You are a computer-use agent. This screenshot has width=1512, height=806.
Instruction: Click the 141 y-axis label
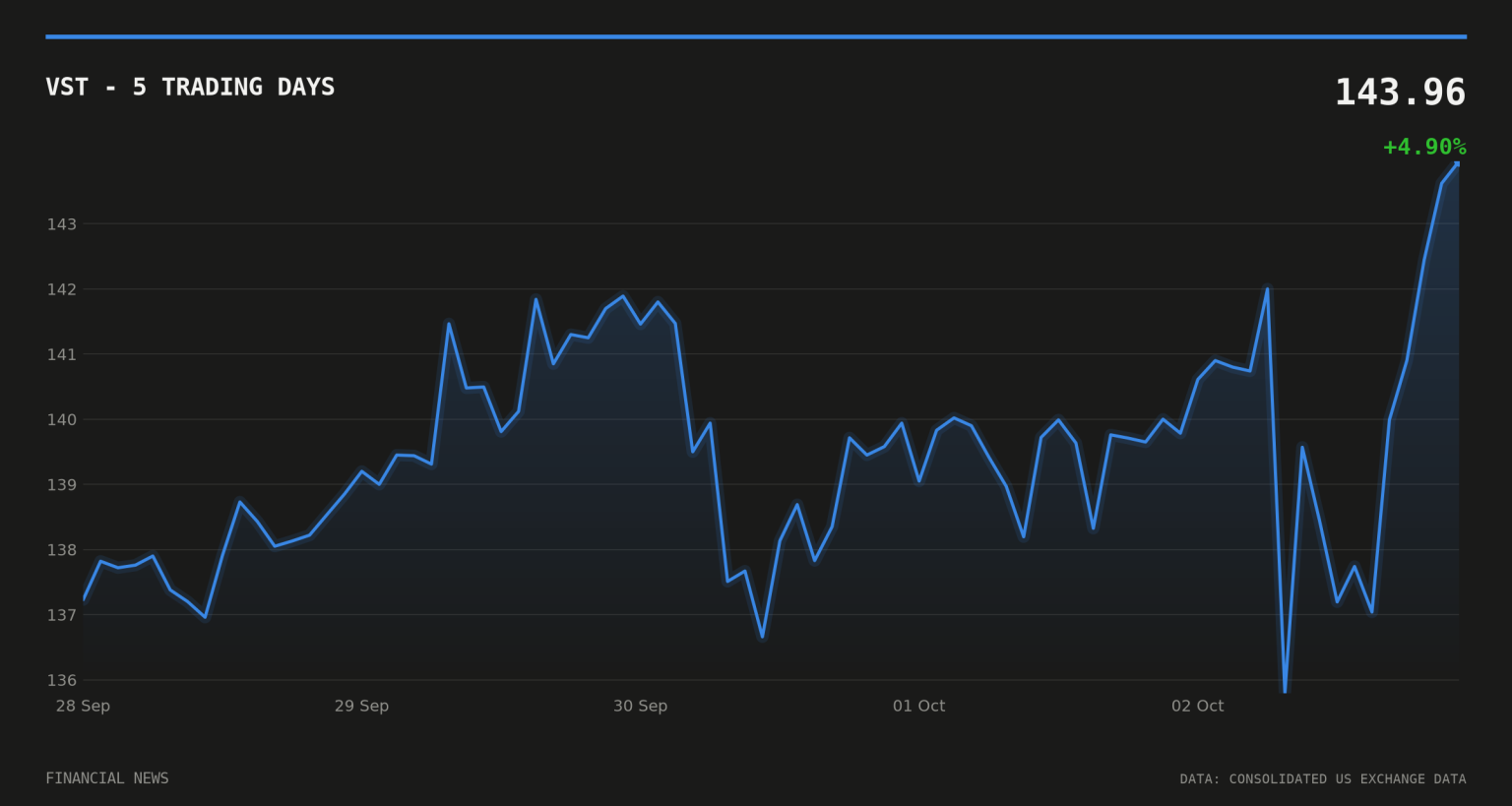tap(61, 354)
